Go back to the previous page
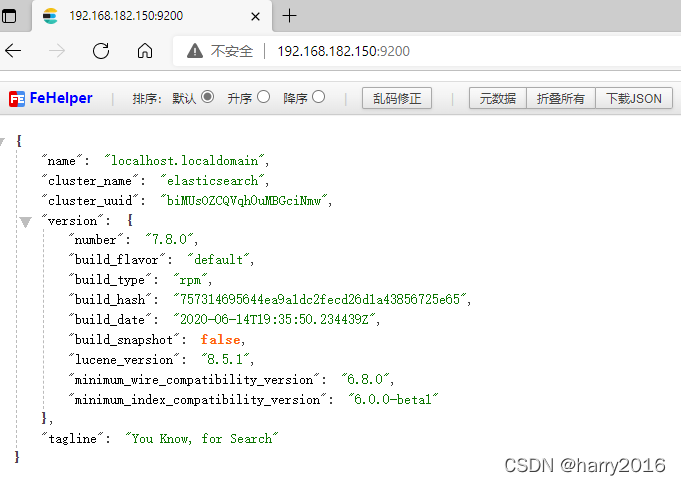Screen dimensions: 681x485 [x=13, y=51]
